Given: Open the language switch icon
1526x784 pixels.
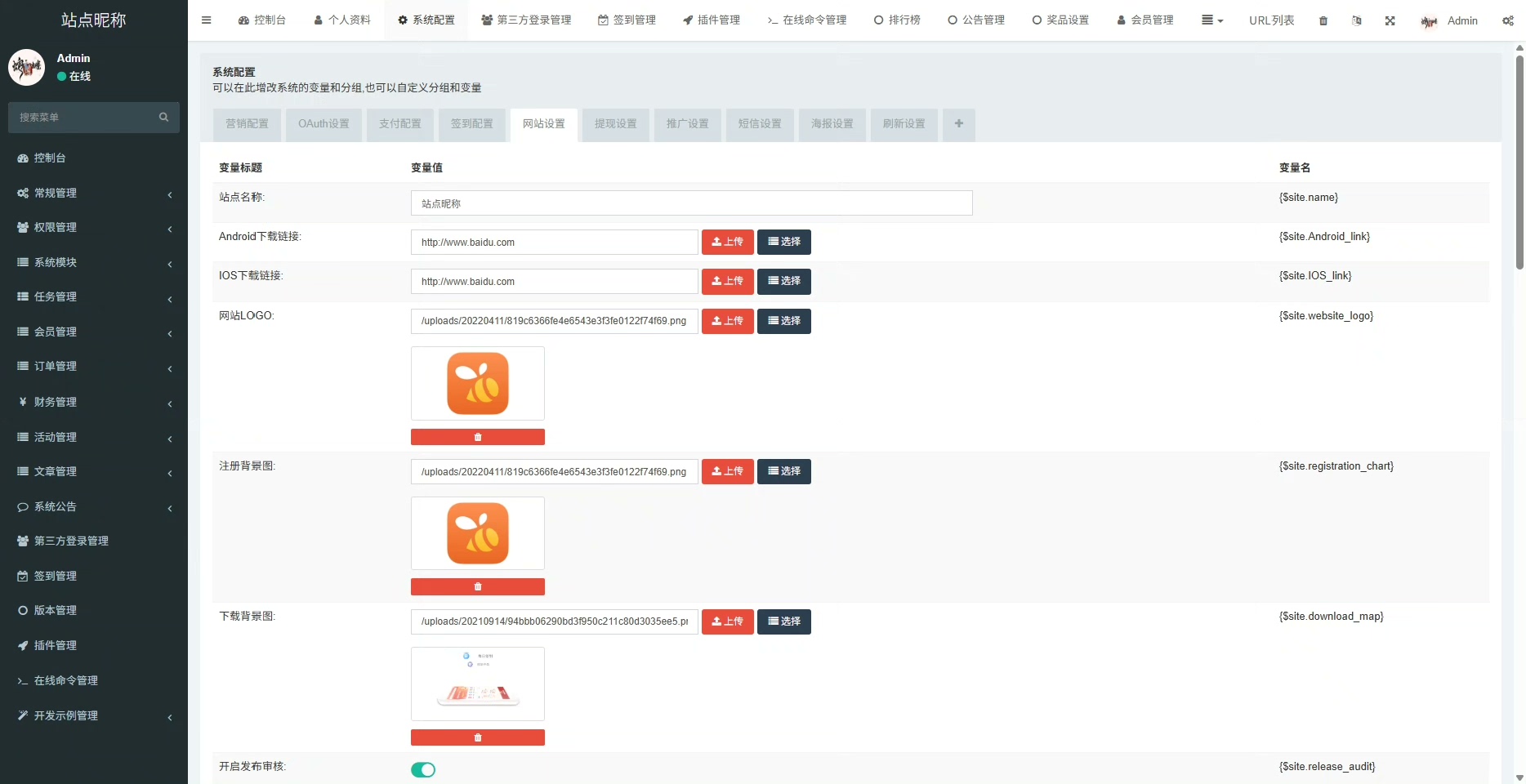Looking at the screenshot, I should (1357, 20).
